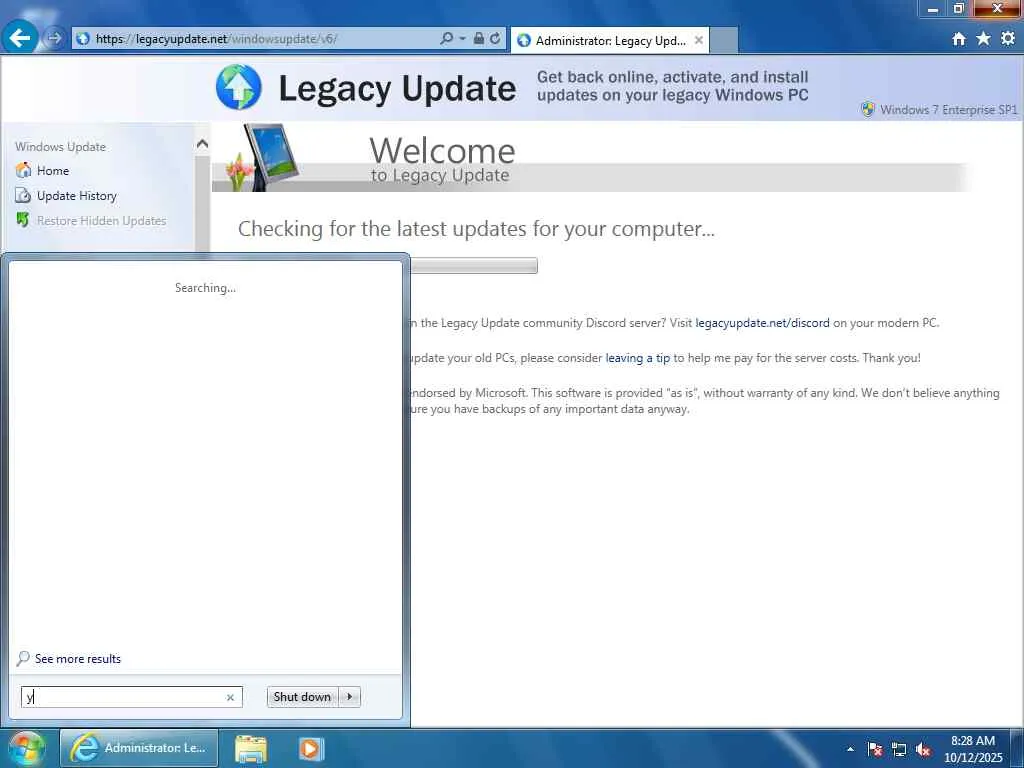Click the search magnifier in address bar
Image resolution: width=1024 pixels, height=768 pixels.
coord(447,39)
